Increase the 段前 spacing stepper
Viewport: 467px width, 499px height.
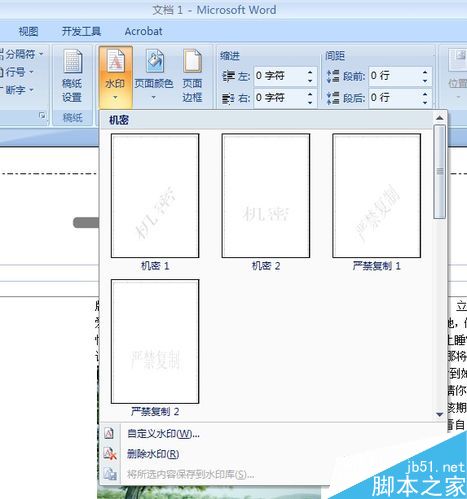pos(425,72)
